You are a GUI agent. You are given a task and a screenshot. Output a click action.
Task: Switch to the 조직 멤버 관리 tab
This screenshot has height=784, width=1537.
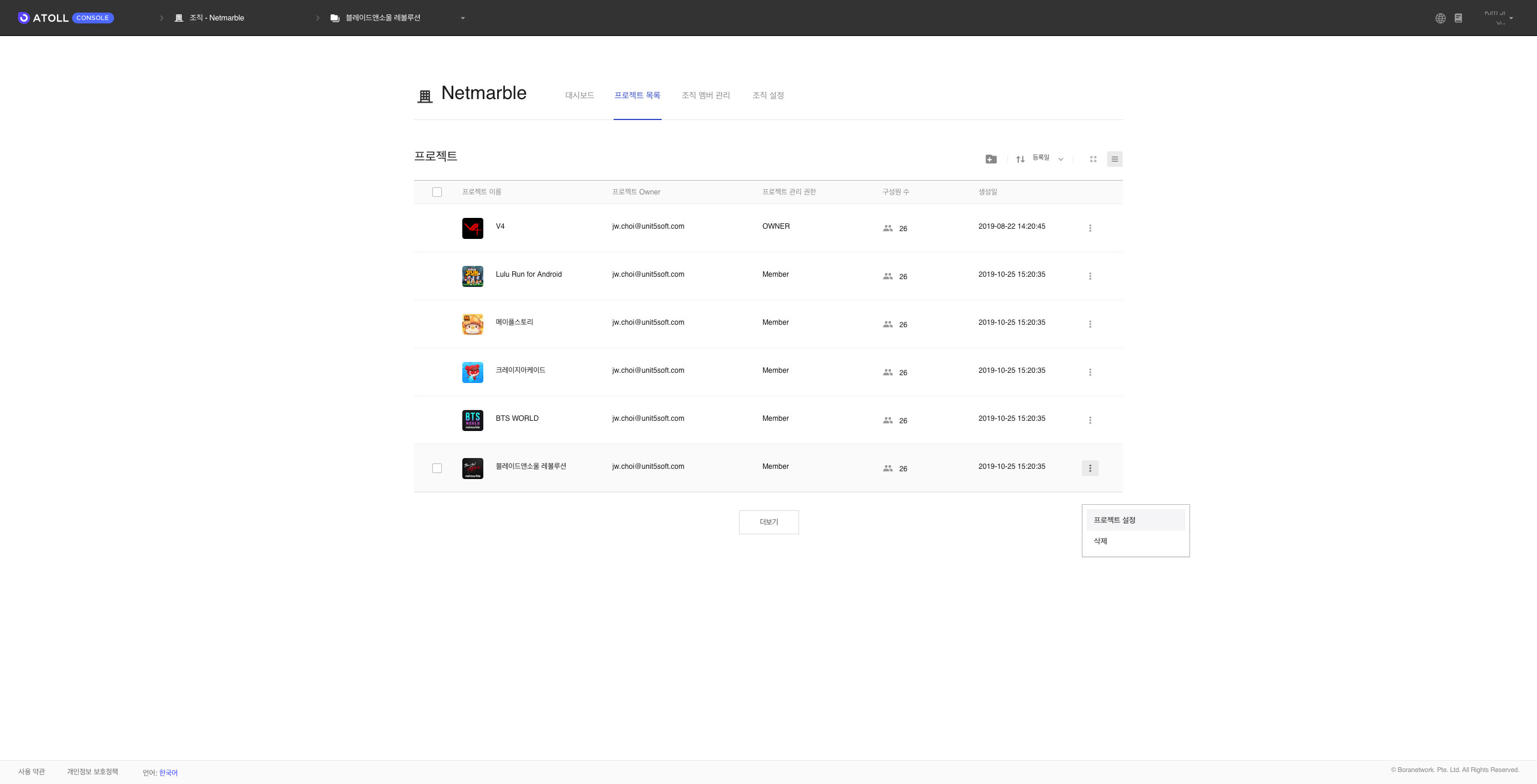tap(705, 95)
